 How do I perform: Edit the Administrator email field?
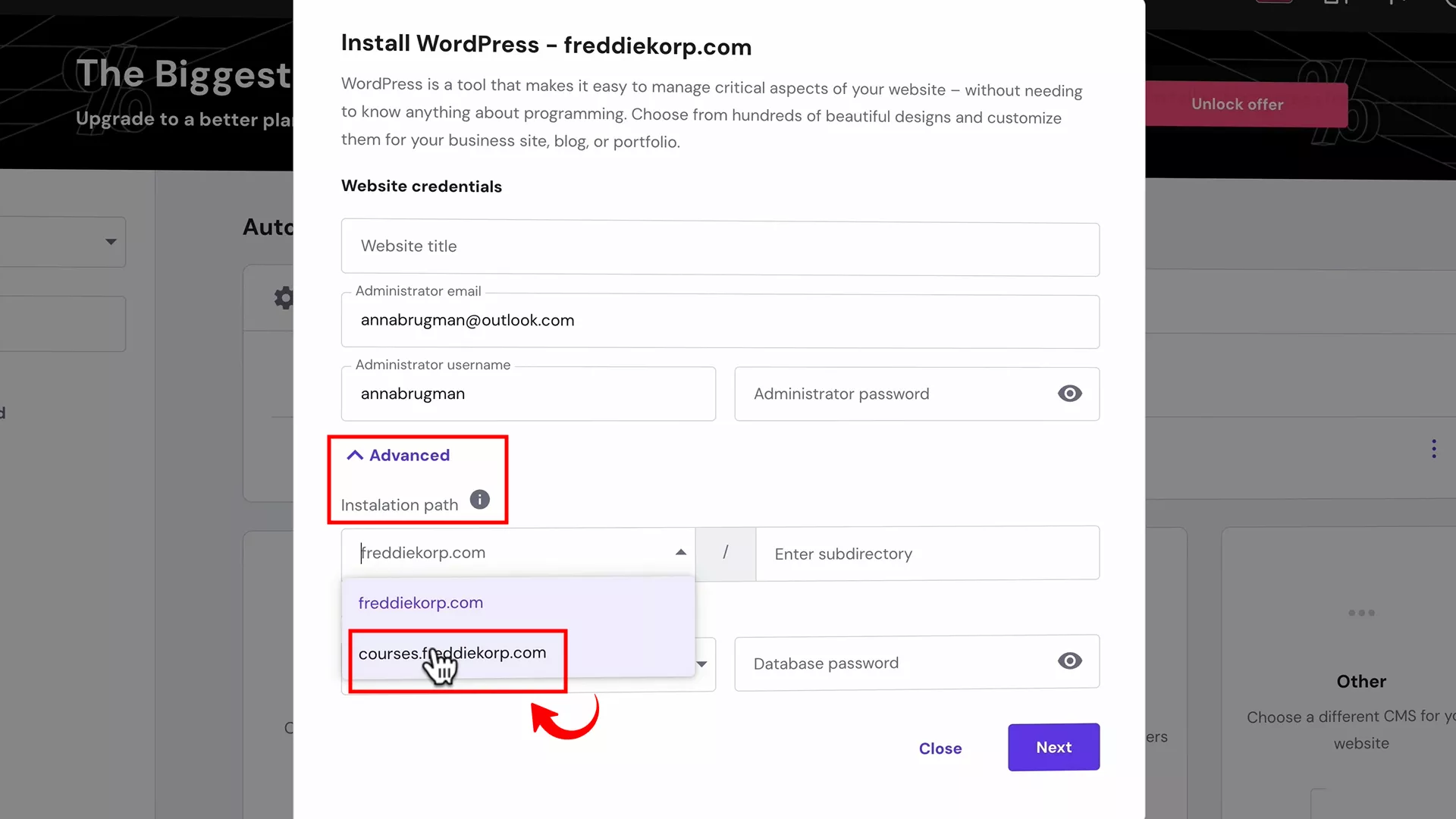click(x=719, y=320)
